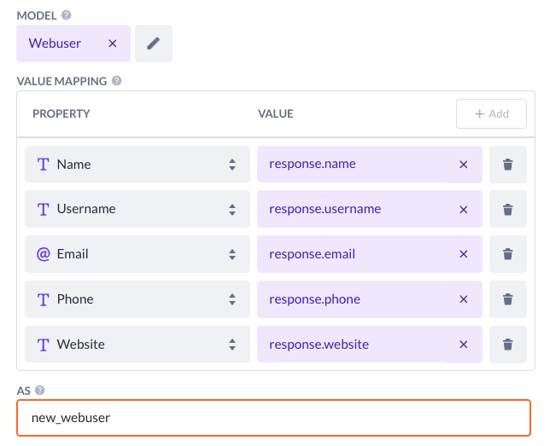Open the Website property dropdown
This screenshot has height=446, width=550.
137,344
